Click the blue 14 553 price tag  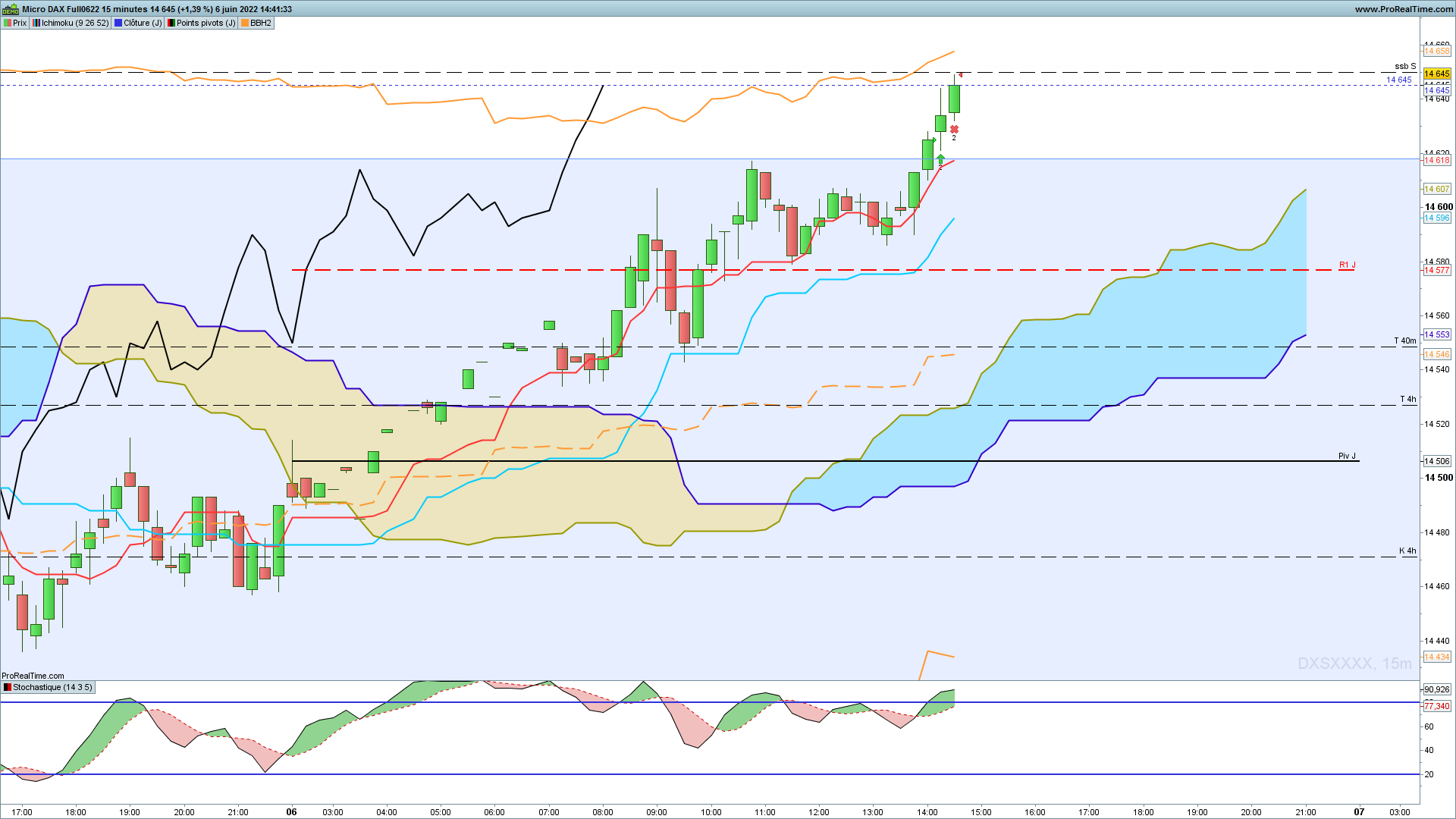1437,334
